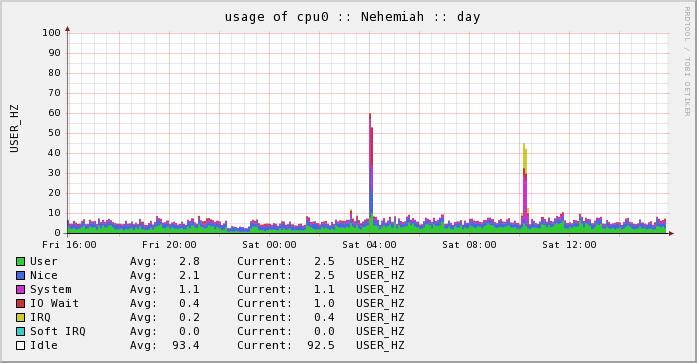Click the red IO Wait legend swatch
This screenshot has width=697, height=363.
(20, 303)
